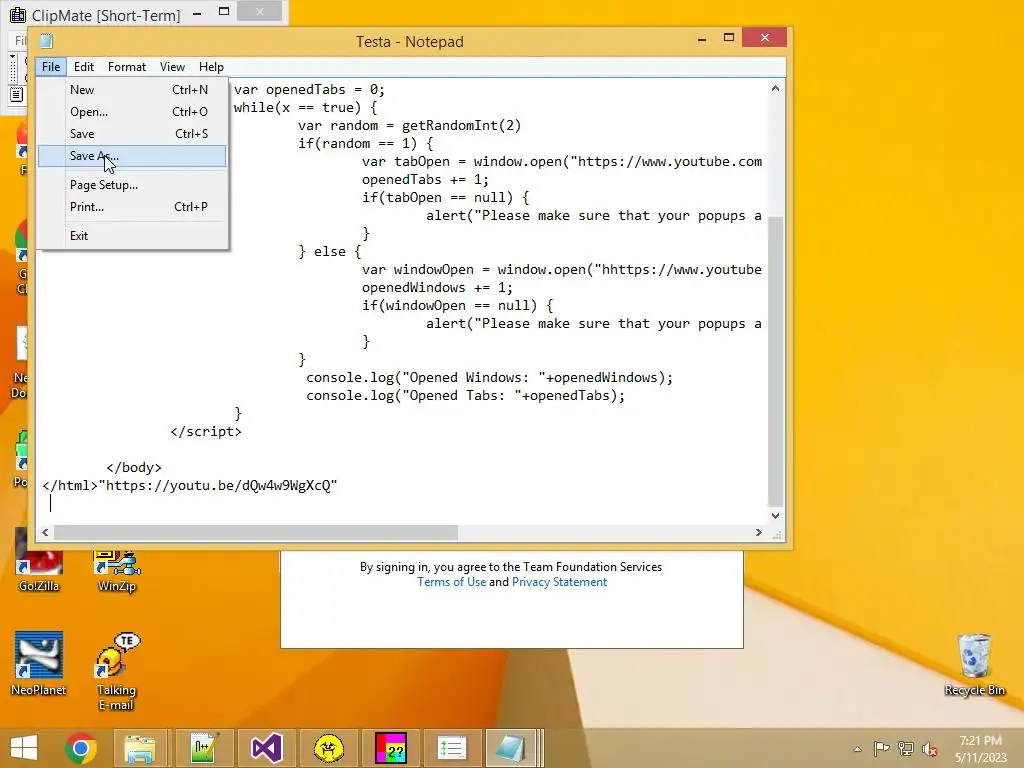Click the line 'var openedTabs = 0;'
The height and width of the screenshot is (768, 1024).
coord(310,89)
